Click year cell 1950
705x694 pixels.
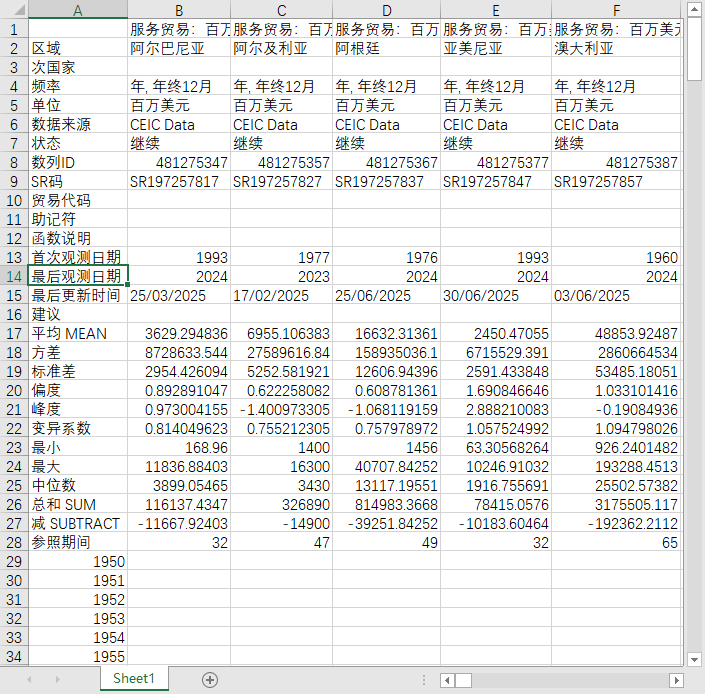(x=78, y=561)
